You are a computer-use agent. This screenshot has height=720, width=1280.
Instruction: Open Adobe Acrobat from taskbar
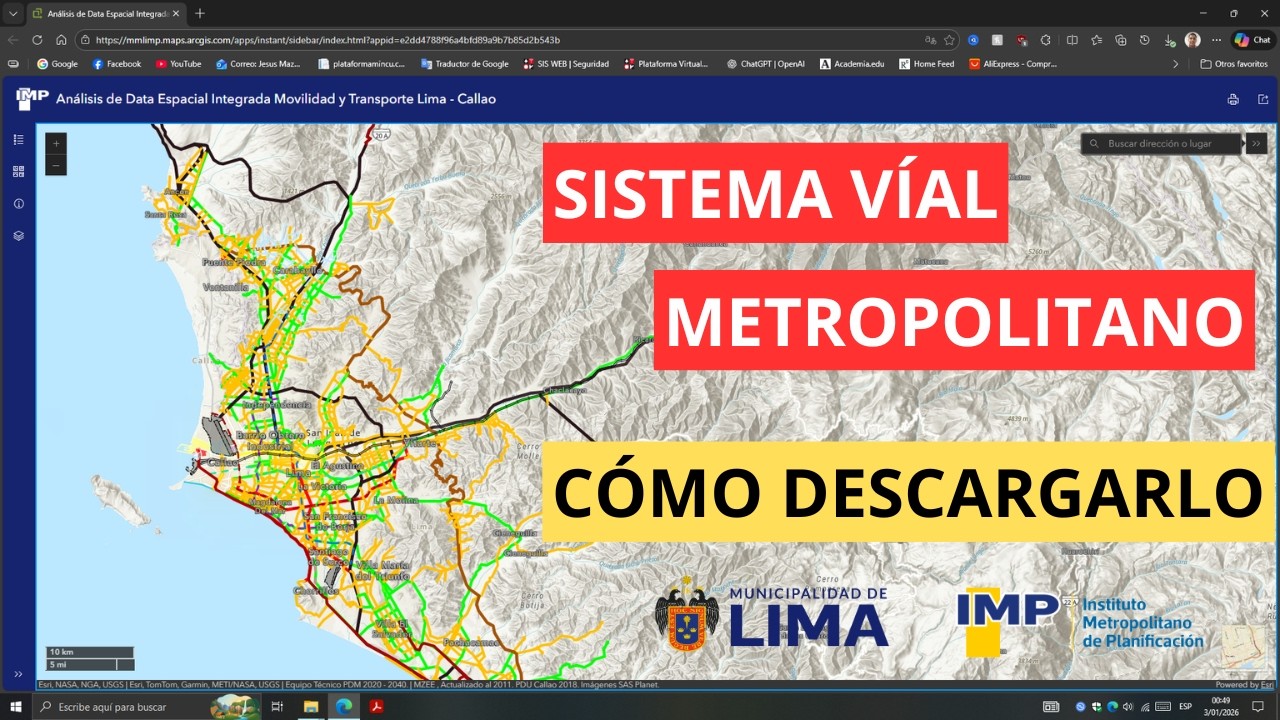pyautogui.click(x=378, y=706)
